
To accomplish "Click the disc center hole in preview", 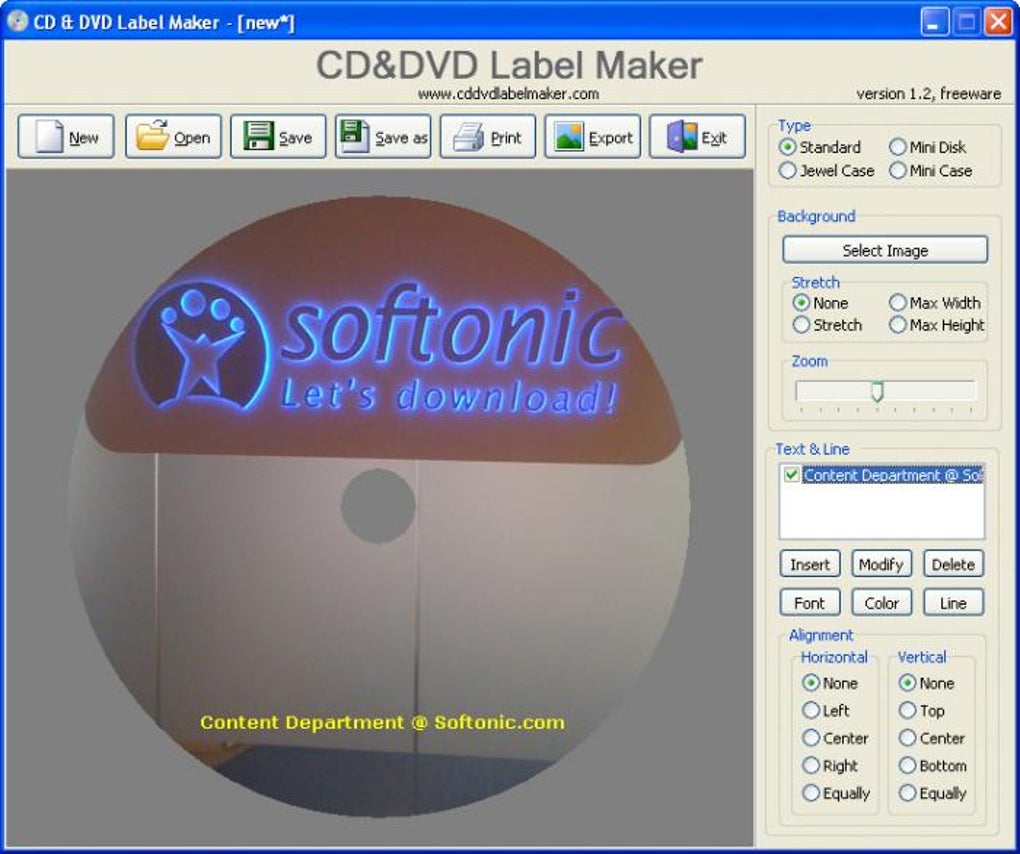I will (378, 505).
